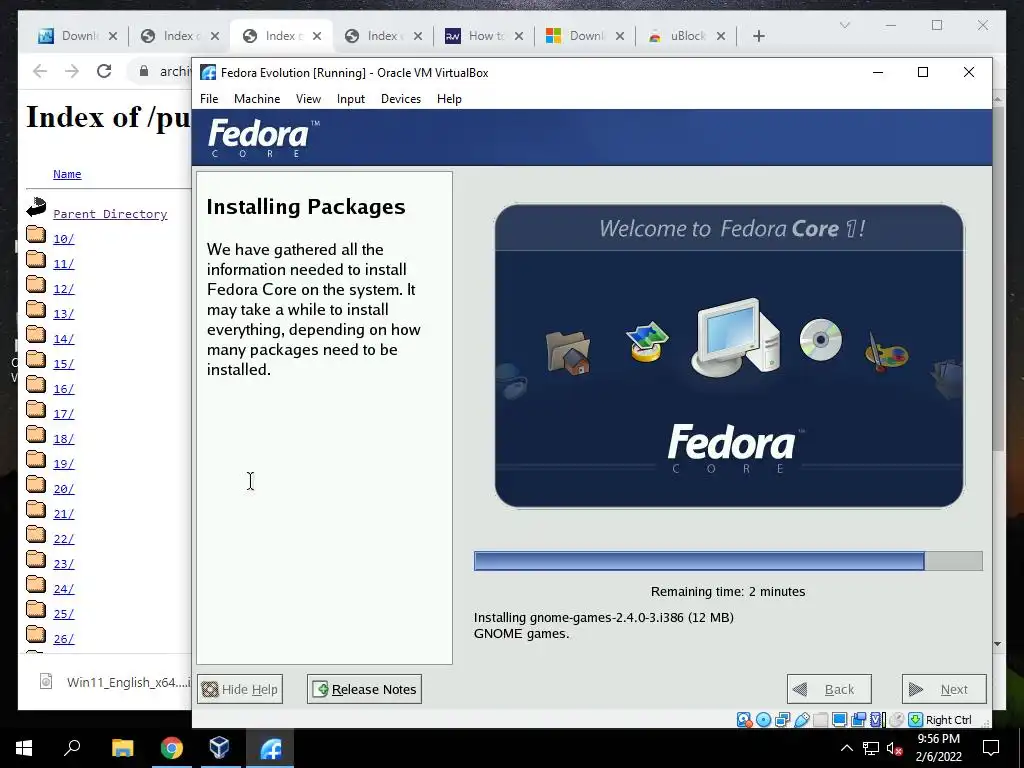Click the photo stamp icon in welcome banner

coord(647,341)
